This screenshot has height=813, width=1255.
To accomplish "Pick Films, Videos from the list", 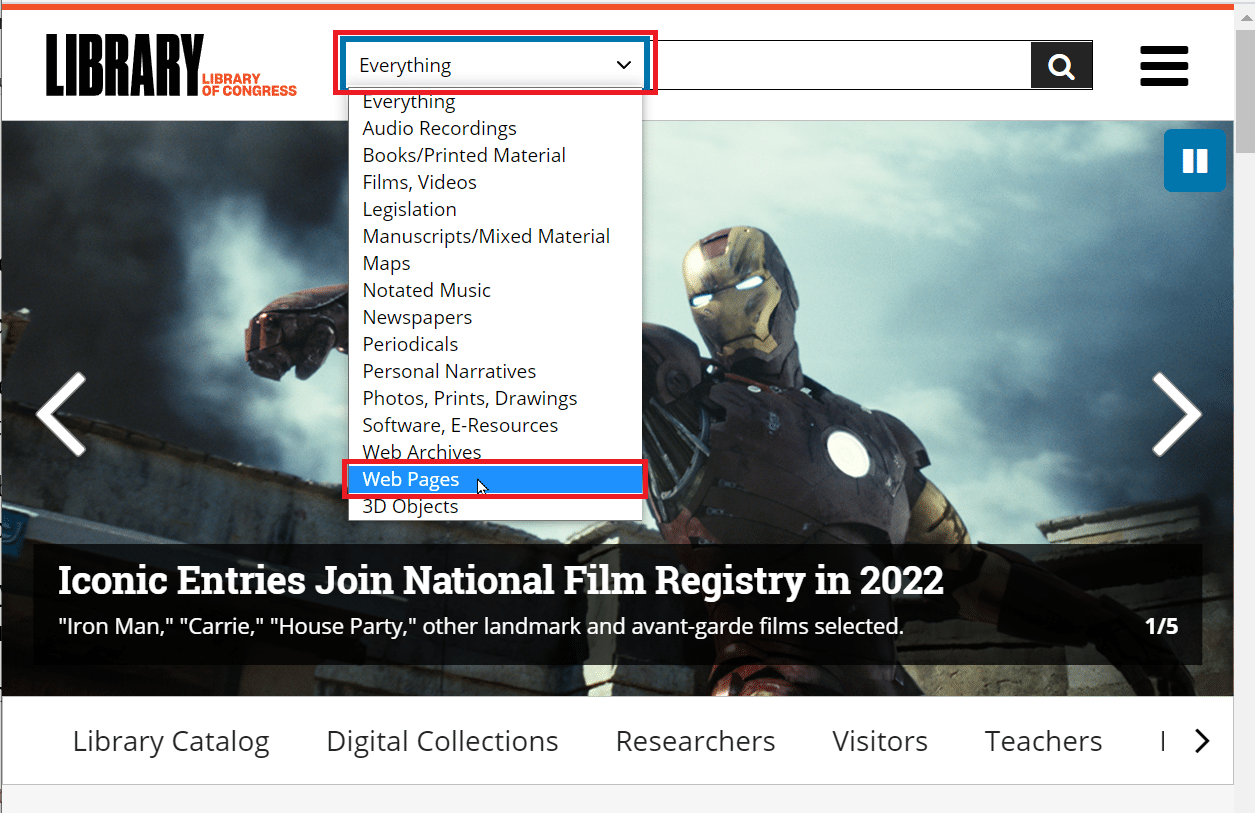I will (x=495, y=182).
